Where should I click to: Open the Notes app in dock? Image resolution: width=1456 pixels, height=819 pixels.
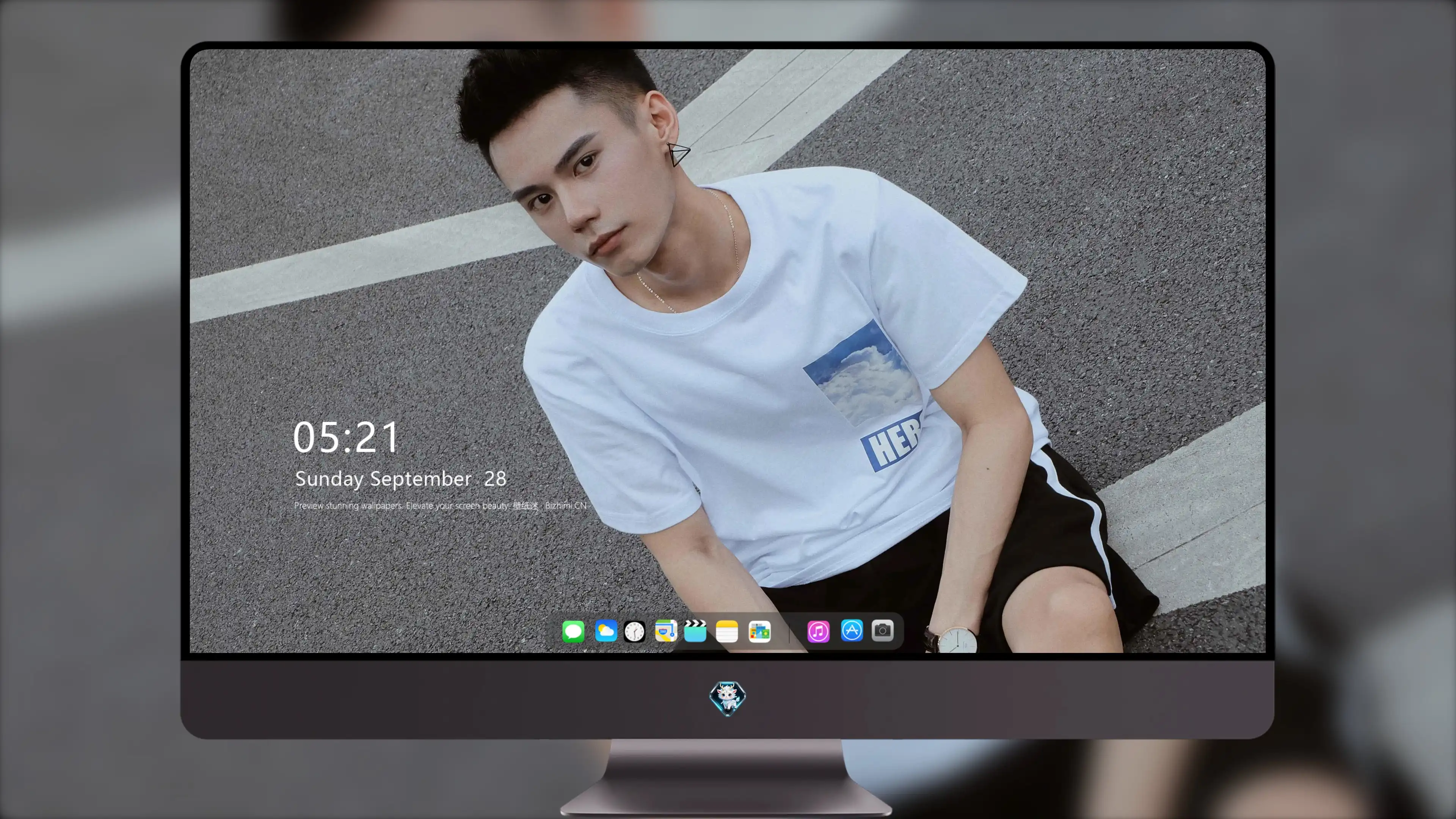tap(727, 631)
